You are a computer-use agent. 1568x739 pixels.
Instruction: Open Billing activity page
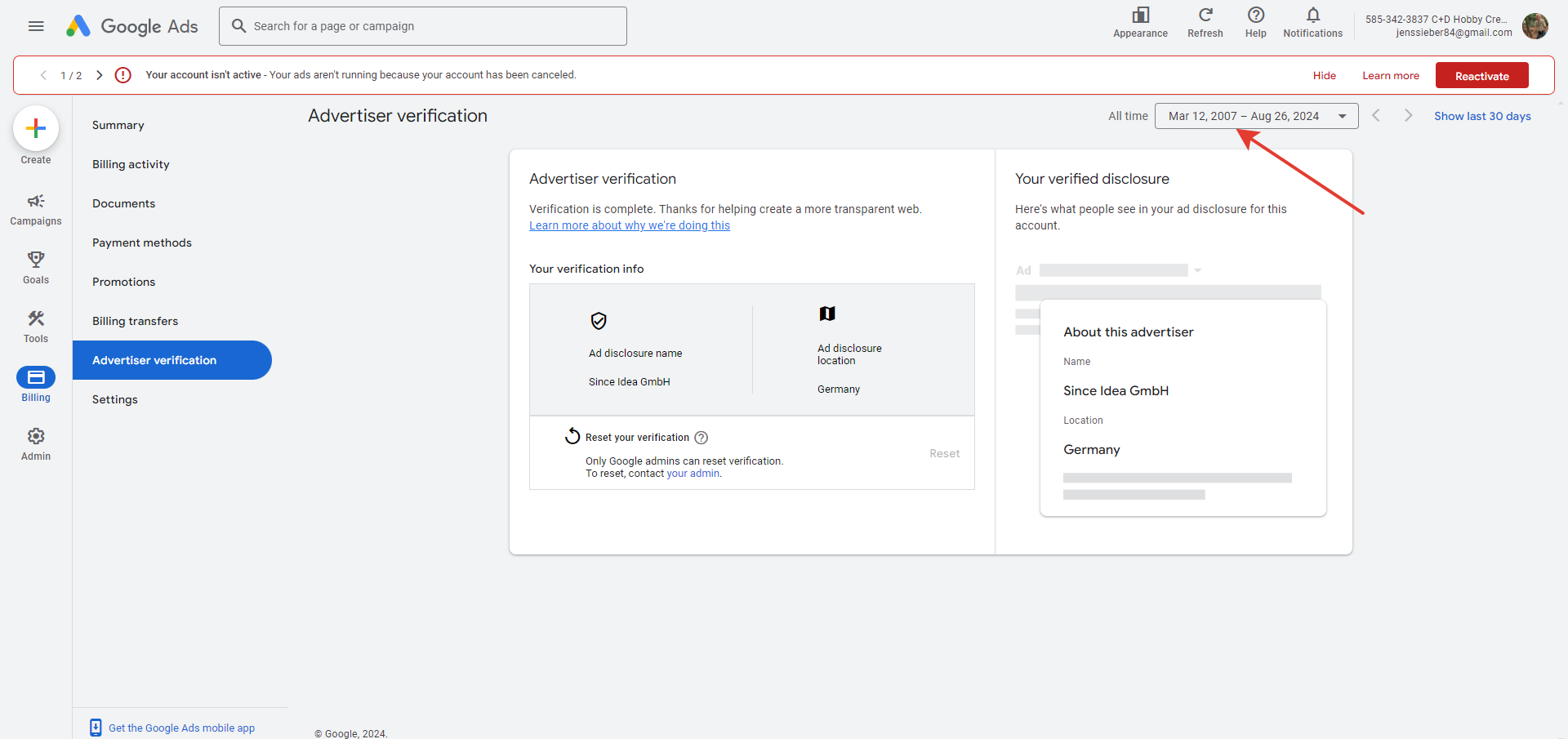(x=131, y=164)
